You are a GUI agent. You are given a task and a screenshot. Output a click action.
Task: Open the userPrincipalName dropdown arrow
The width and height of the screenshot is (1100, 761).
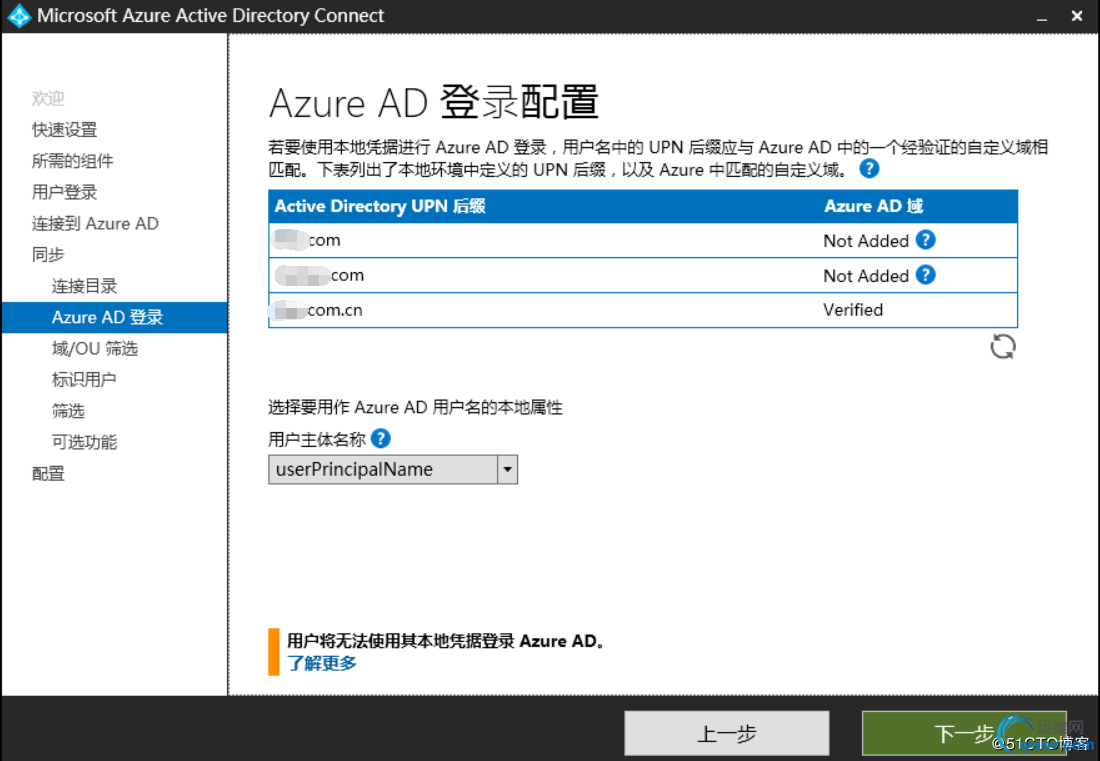point(507,469)
